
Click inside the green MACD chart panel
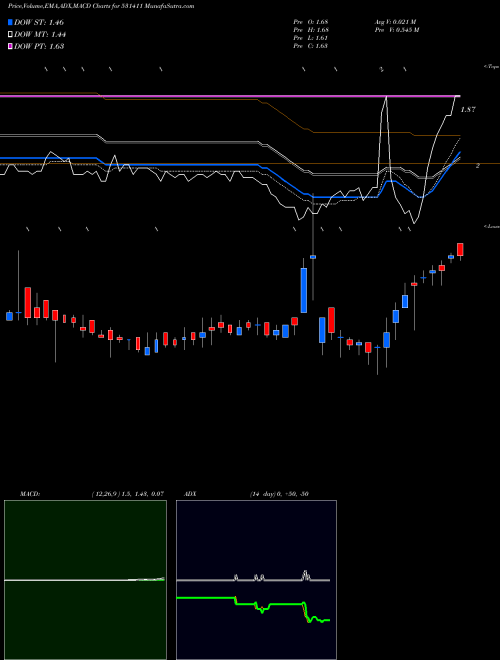click(85, 580)
